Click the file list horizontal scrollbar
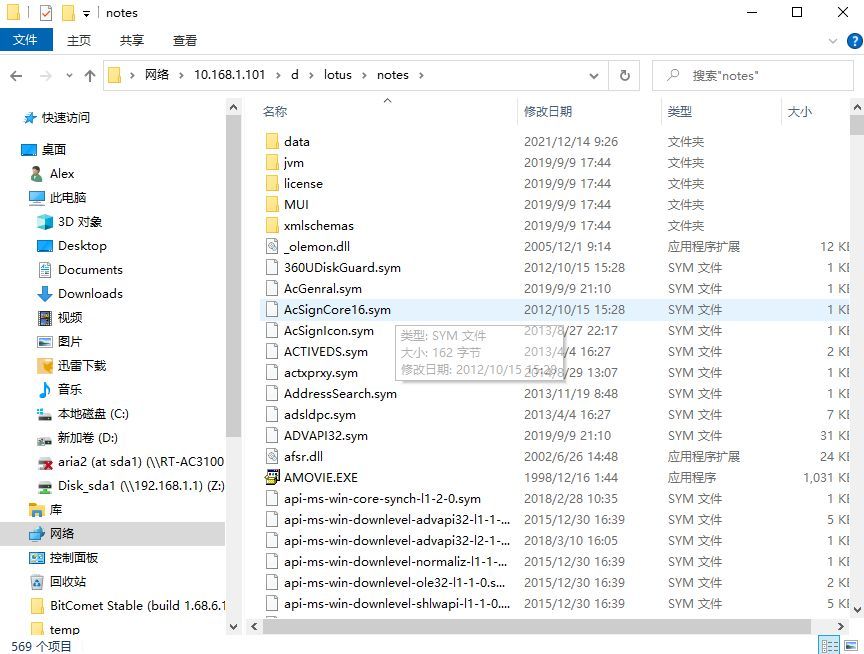Screen dimensions: 864x654 point(537,626)
